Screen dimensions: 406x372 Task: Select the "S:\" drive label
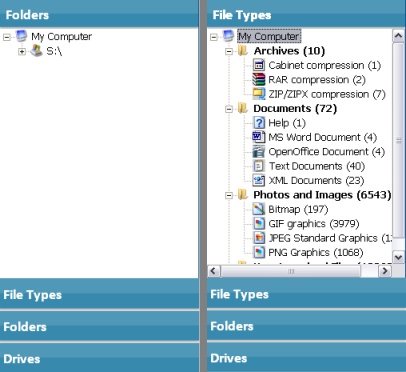pyautogui.click(x=54, y=51)
